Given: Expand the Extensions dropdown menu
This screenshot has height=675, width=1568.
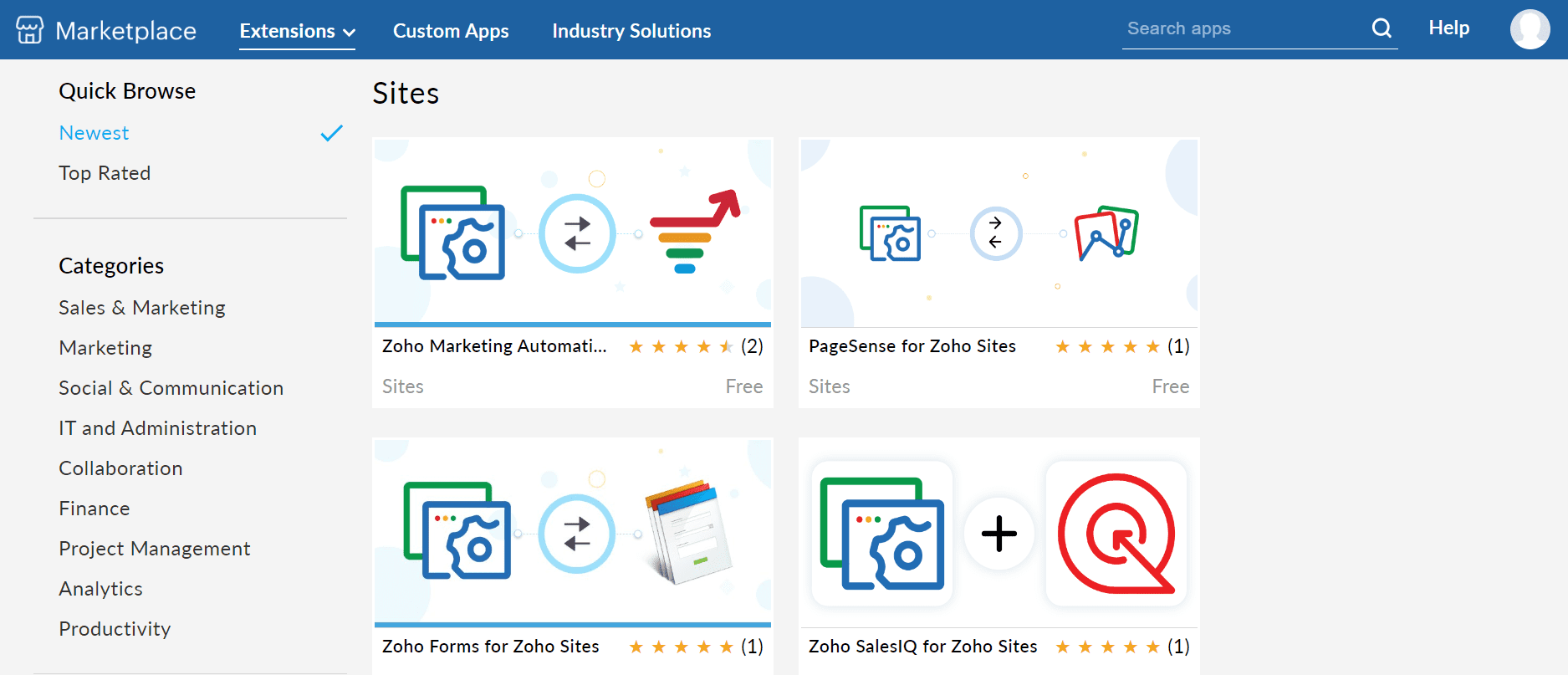Looking at the screenshot, I should (x=297, y=31).
